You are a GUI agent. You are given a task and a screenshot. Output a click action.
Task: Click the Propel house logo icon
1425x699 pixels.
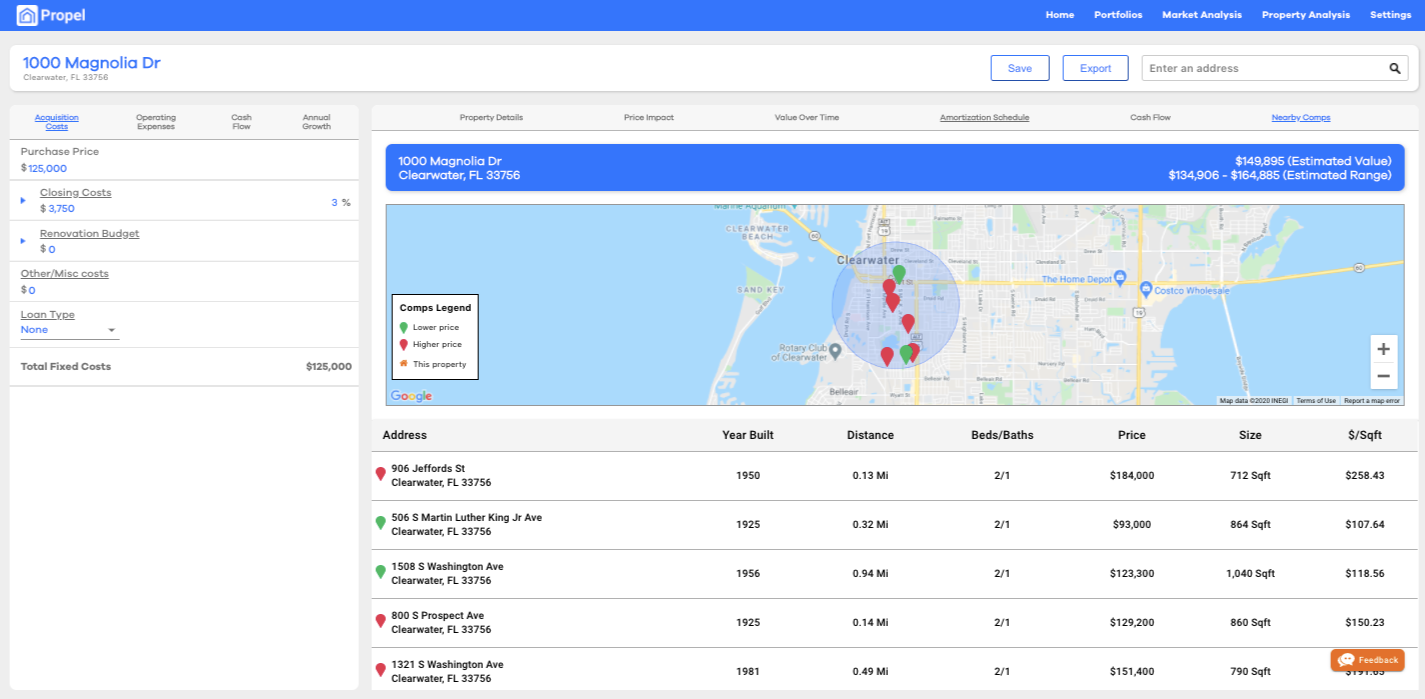click(27, 15)
